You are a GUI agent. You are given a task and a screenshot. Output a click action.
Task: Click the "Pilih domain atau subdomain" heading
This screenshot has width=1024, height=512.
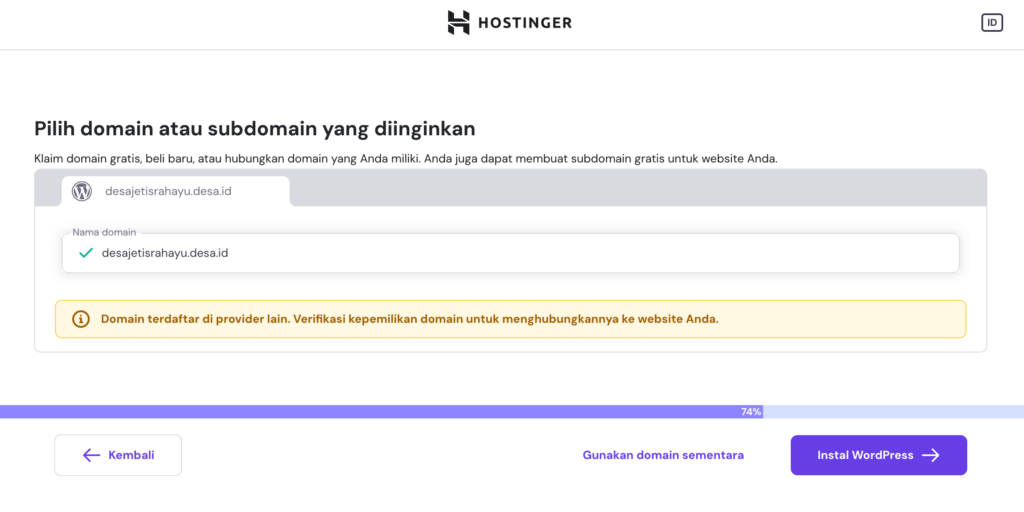click(254, 129)
